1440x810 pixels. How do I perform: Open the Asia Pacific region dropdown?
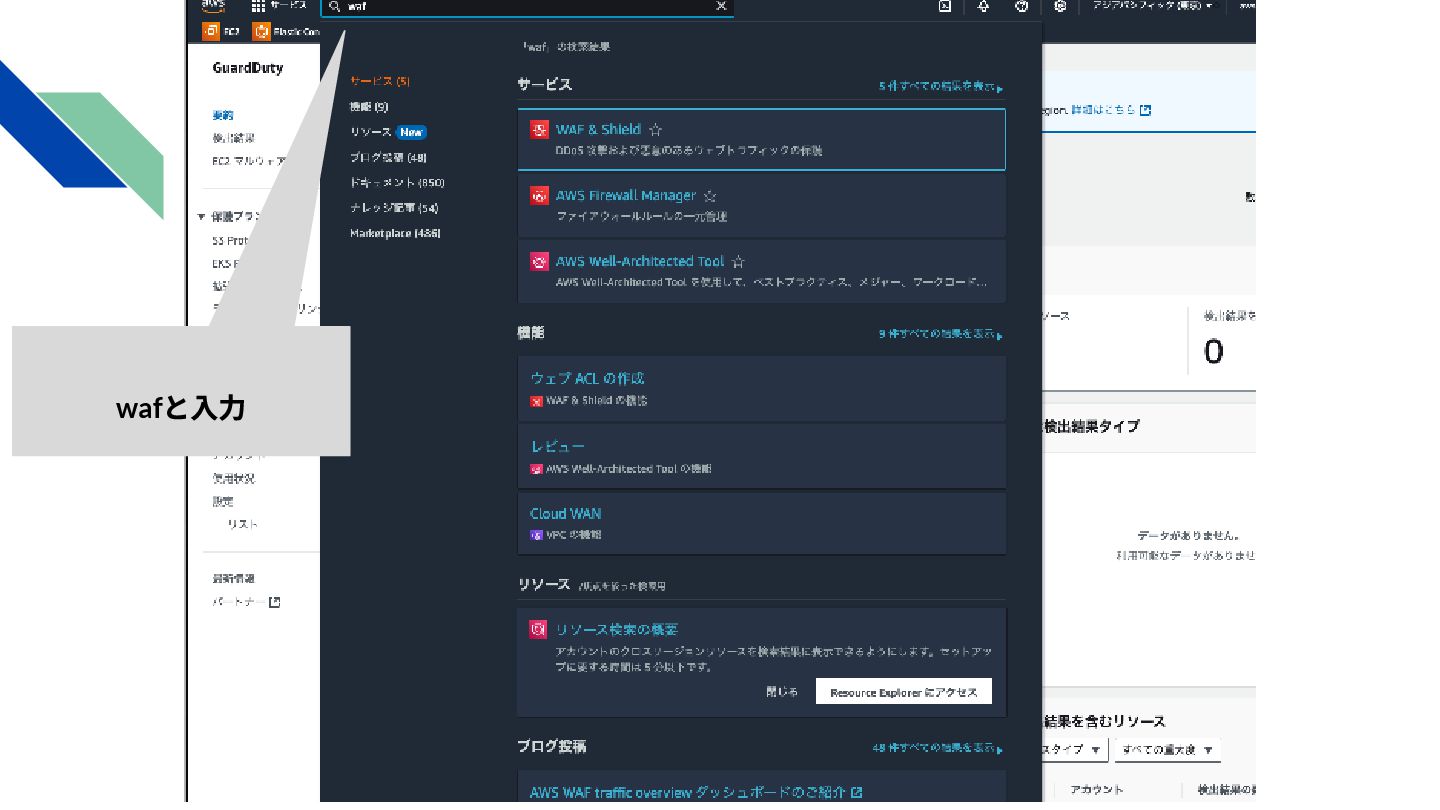[x=1153, y=6]
